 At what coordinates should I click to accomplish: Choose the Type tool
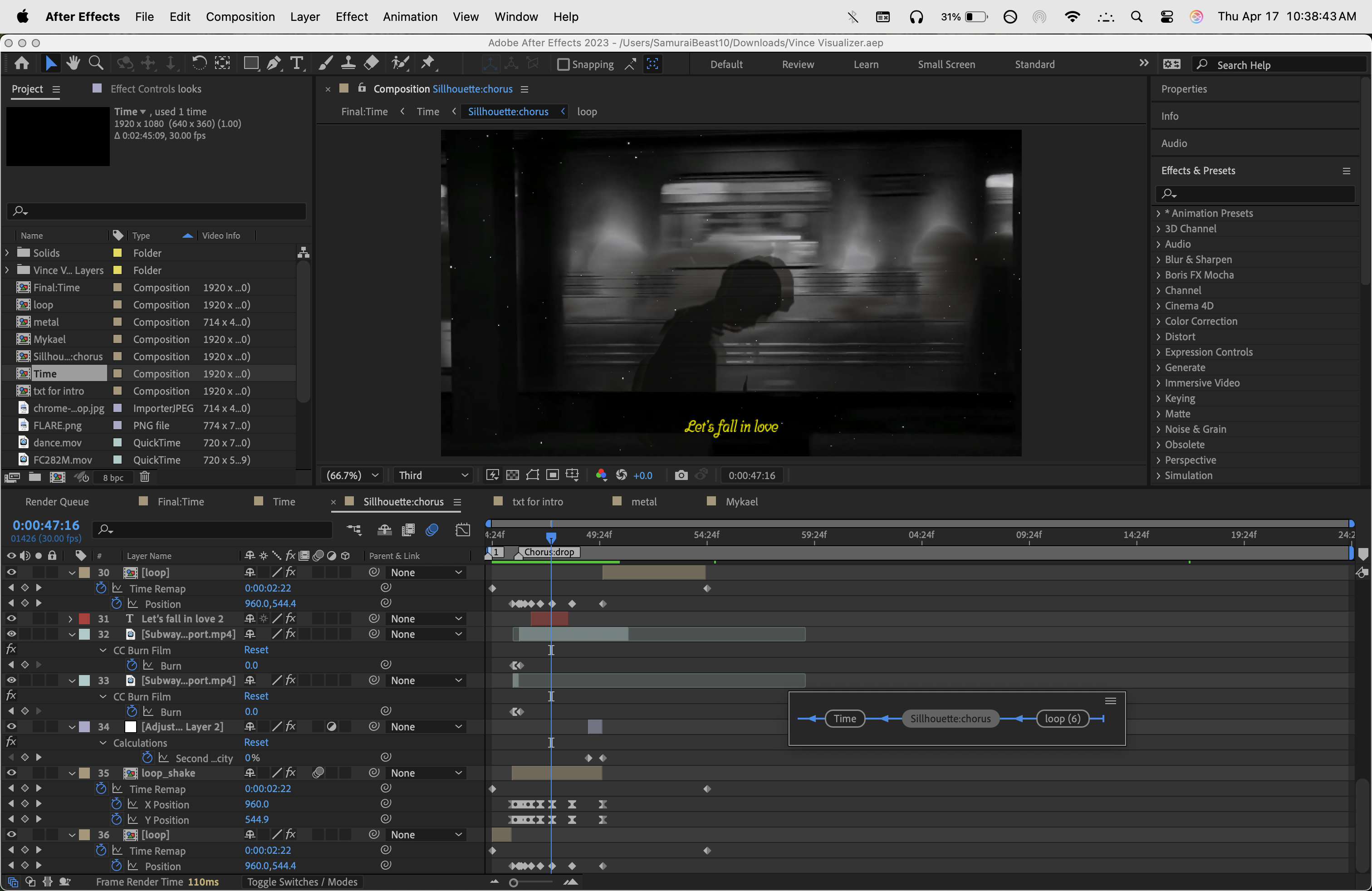[297, 64]
